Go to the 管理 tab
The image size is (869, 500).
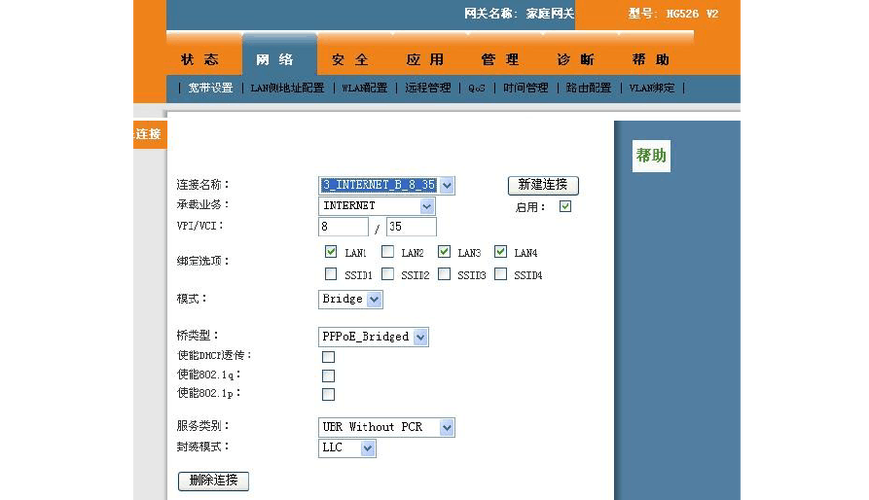tap(499, 60)
